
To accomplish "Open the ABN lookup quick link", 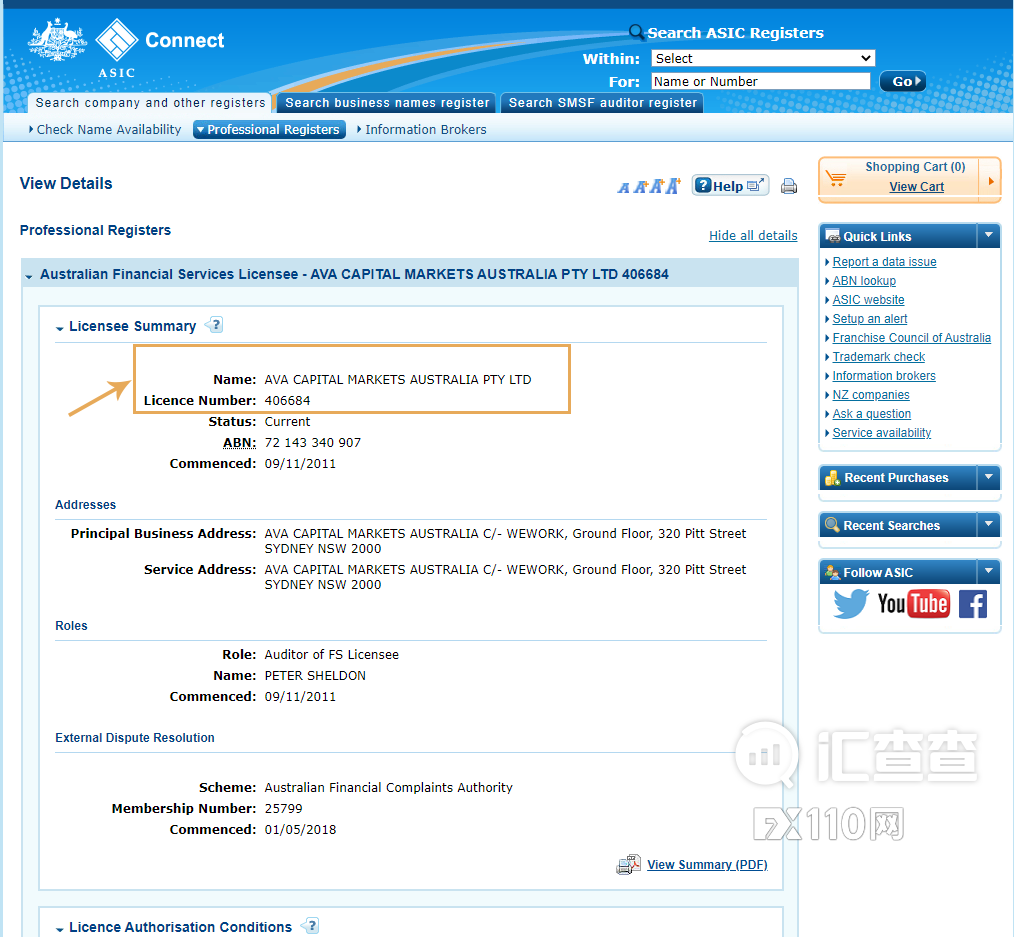I will [864, 281].
